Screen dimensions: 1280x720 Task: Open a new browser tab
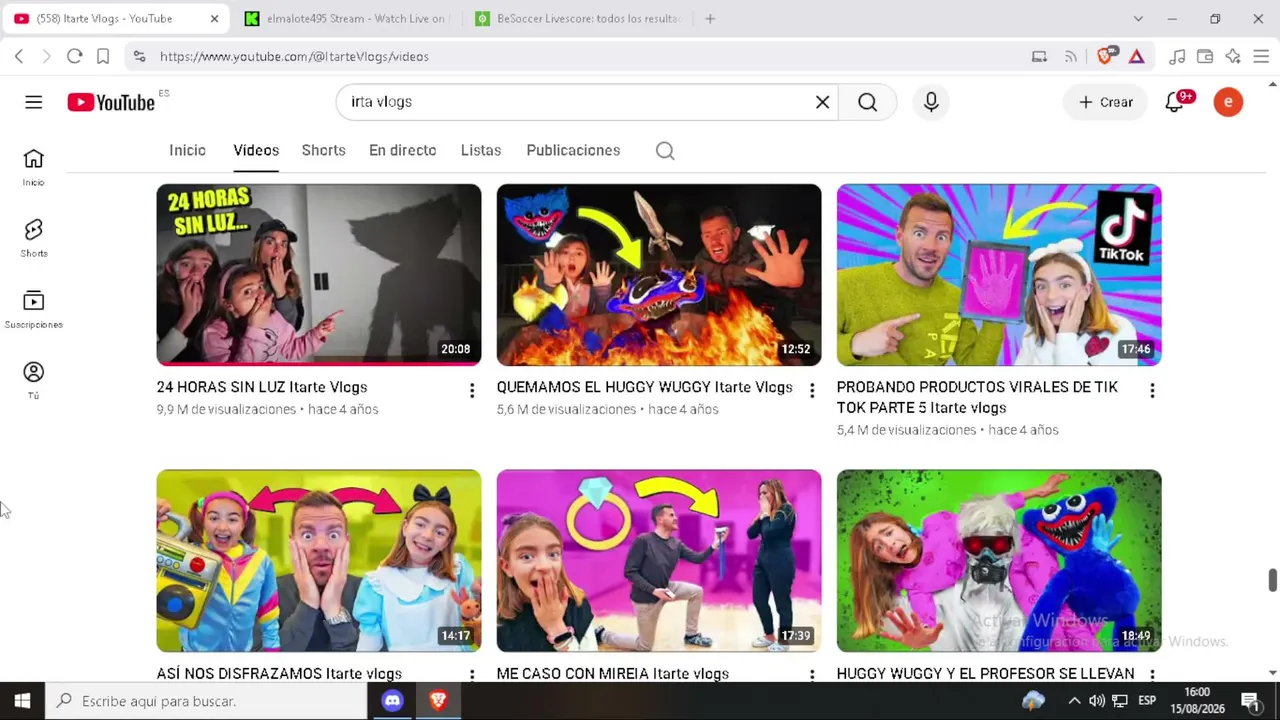click(x=710, y=19)
